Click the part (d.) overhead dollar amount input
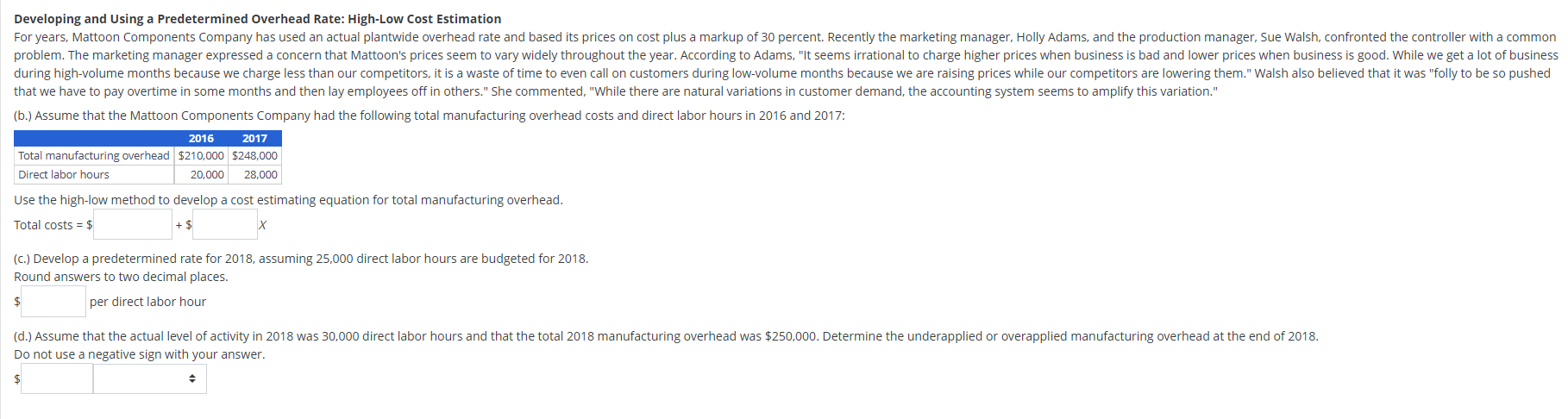The width and height of the screenshot is (1568, 419). 57,378
